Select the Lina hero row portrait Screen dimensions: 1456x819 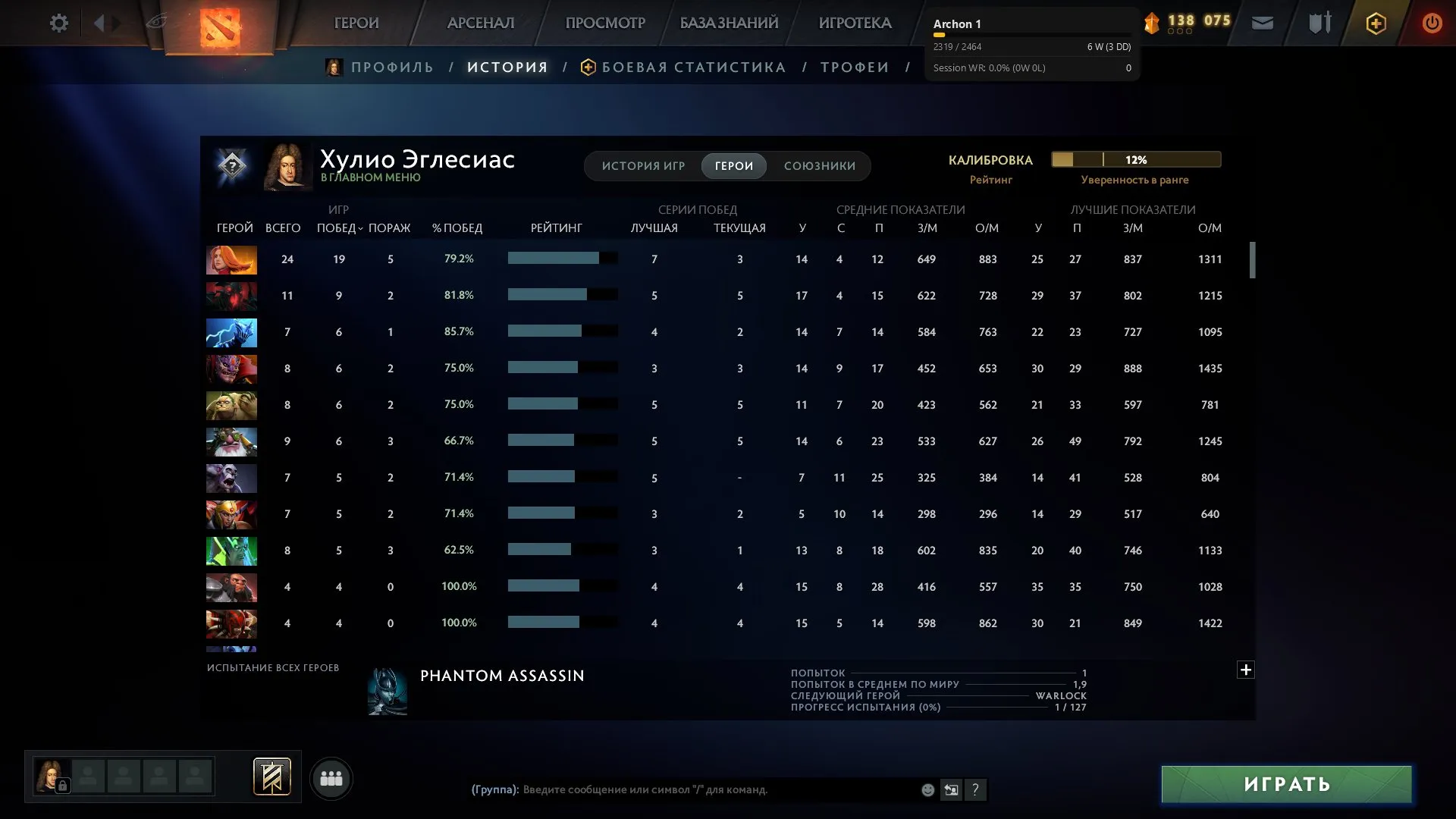(x=231, y=259)
